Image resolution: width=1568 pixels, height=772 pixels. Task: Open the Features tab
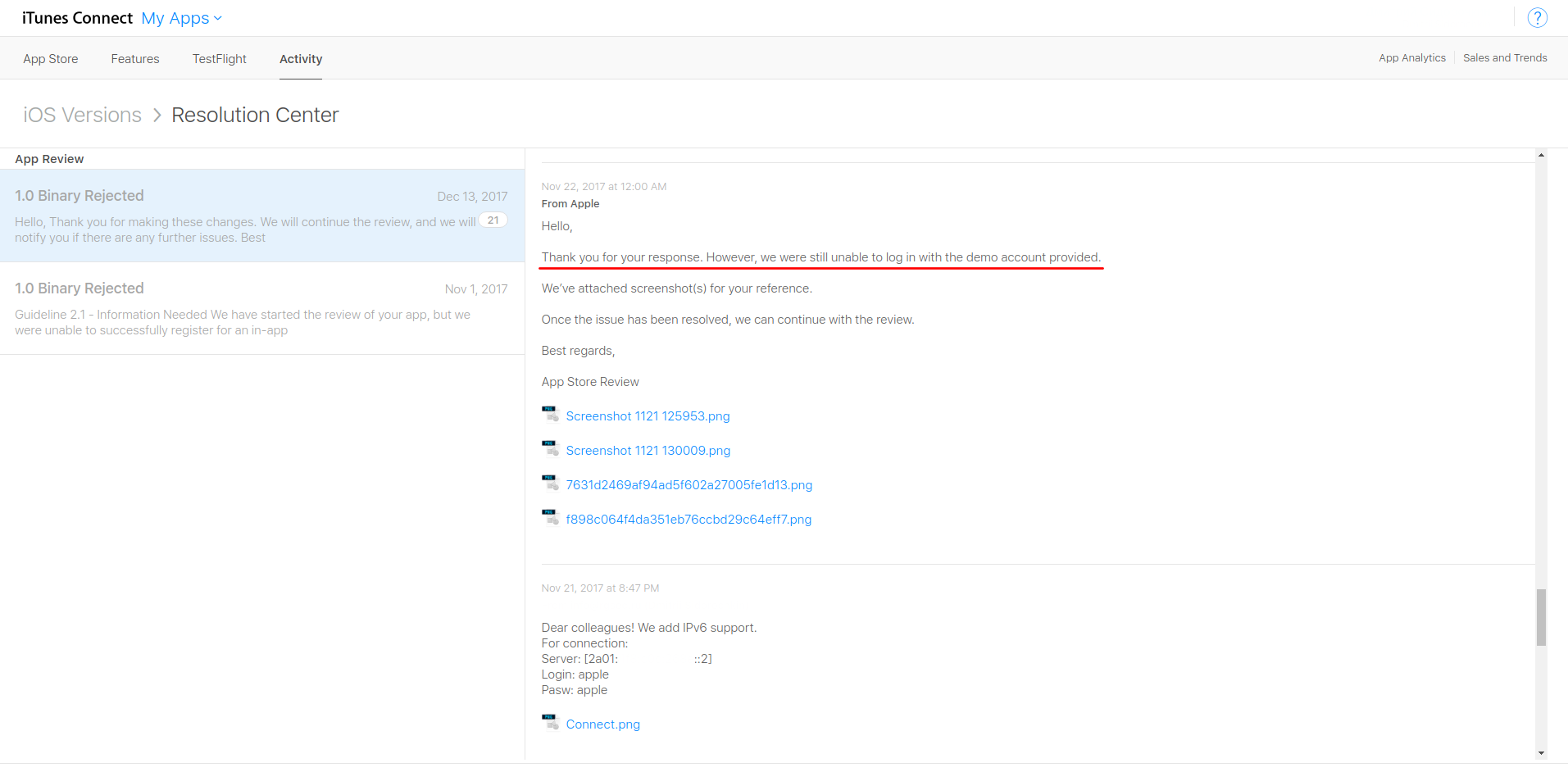(135, 59)
